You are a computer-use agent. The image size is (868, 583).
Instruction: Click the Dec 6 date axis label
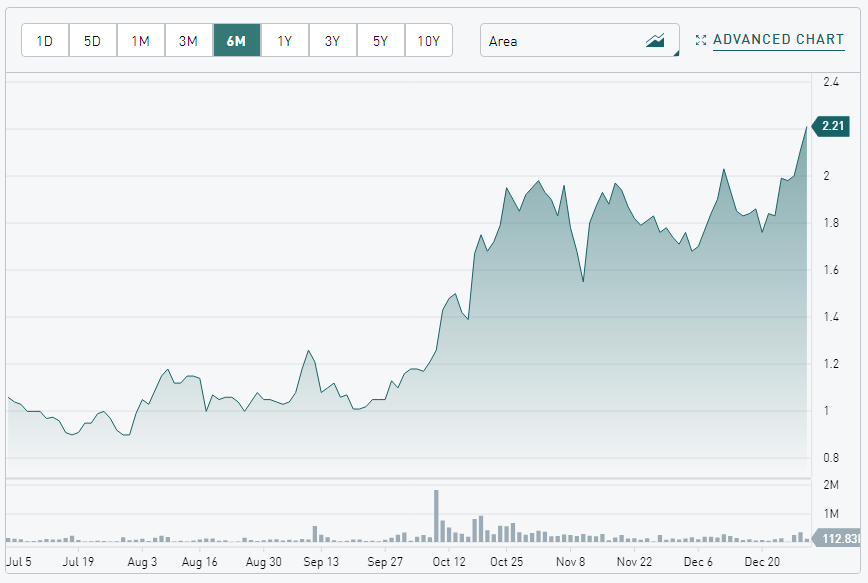point(698,561)
